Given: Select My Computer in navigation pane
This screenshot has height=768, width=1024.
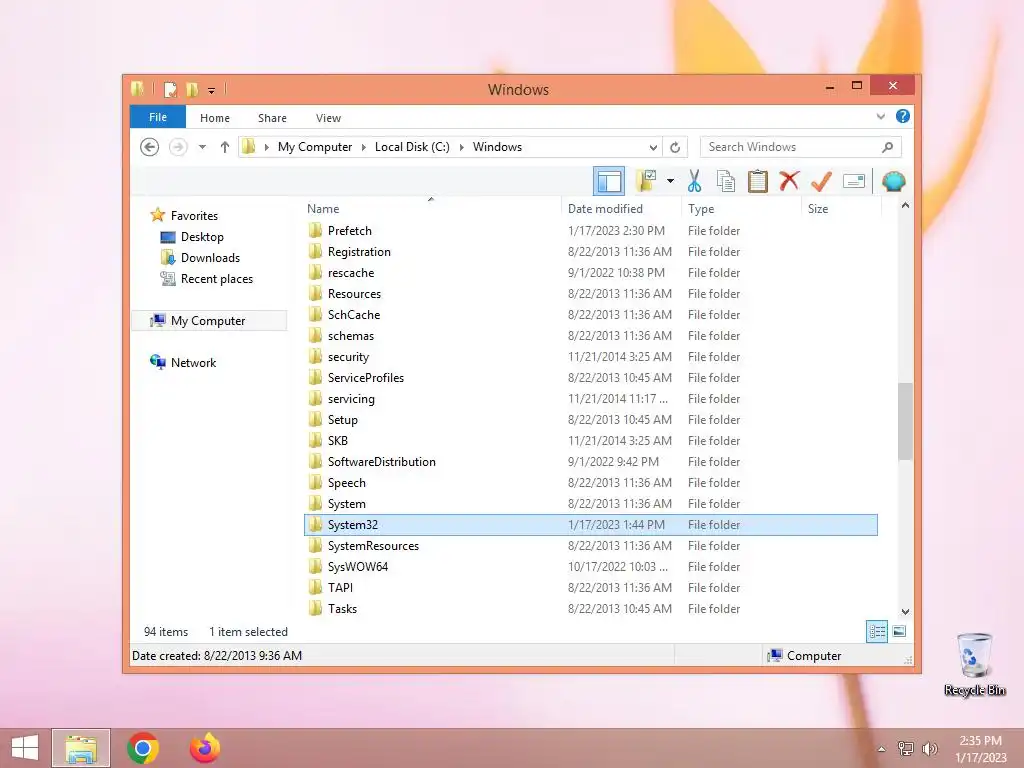Looking at the screenshot, I should [x=209, y=321].
